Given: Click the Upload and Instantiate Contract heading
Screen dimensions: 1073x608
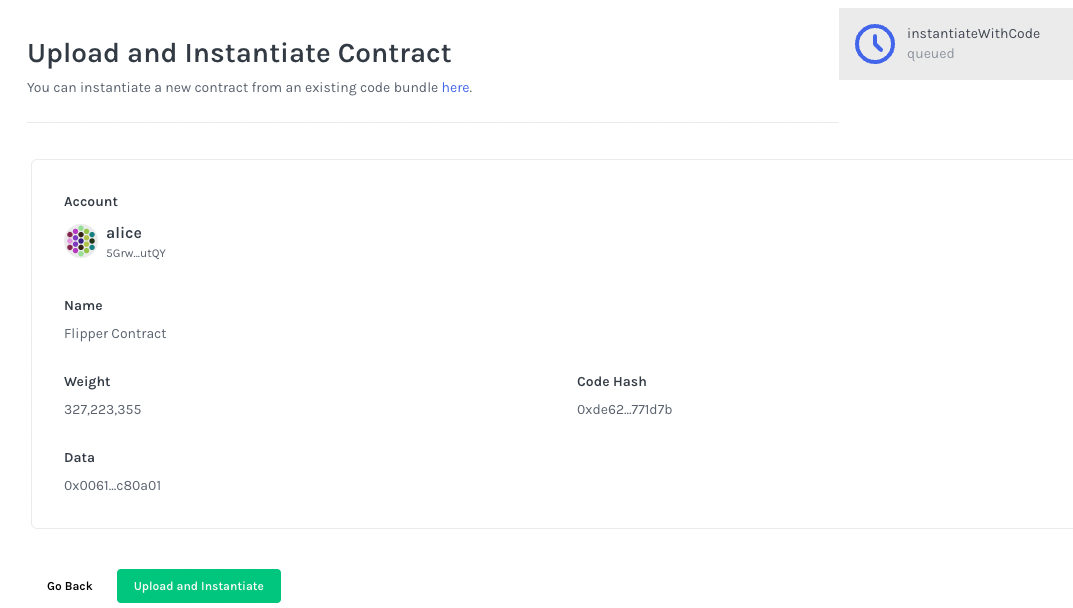Looking at the screenshot, I should (x=240, y=53).
